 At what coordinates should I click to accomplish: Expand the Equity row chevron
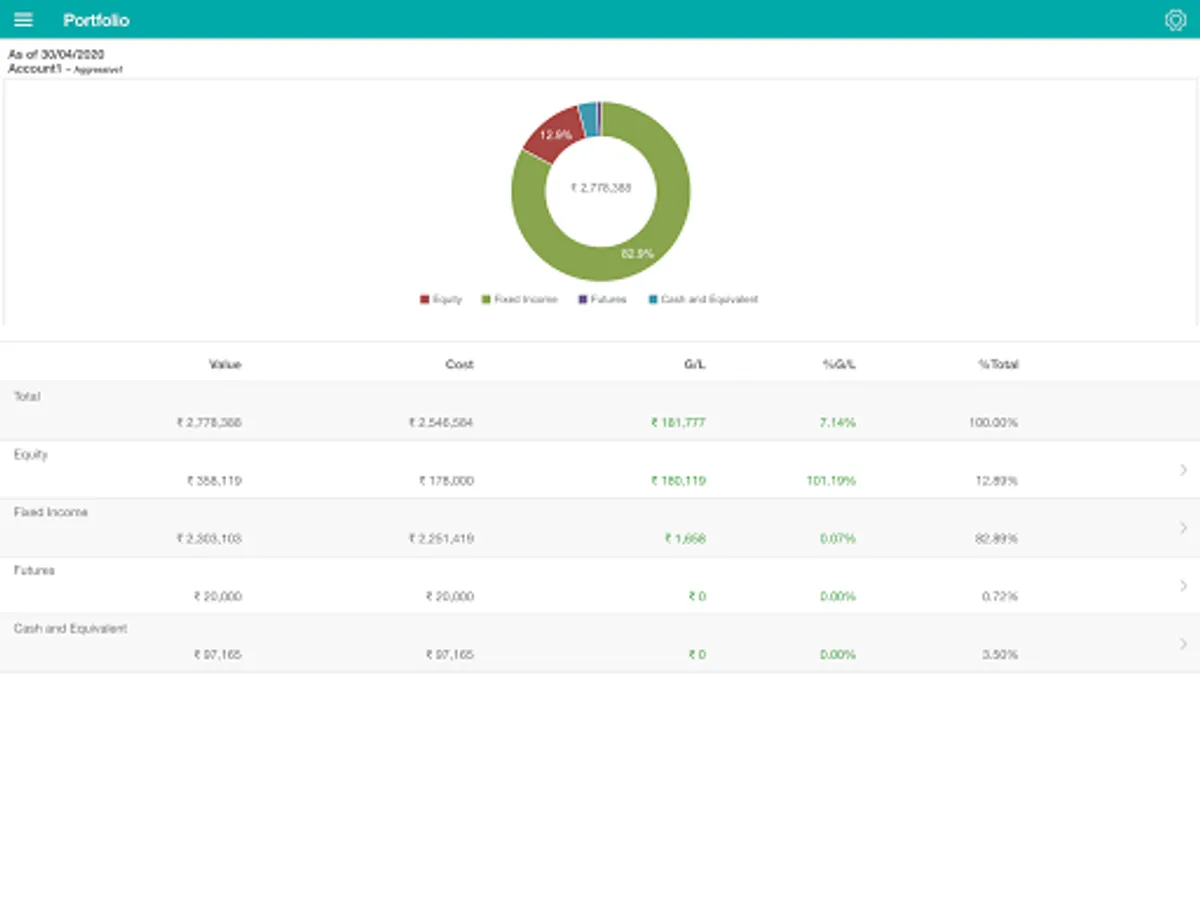[x=1184, y=470]
